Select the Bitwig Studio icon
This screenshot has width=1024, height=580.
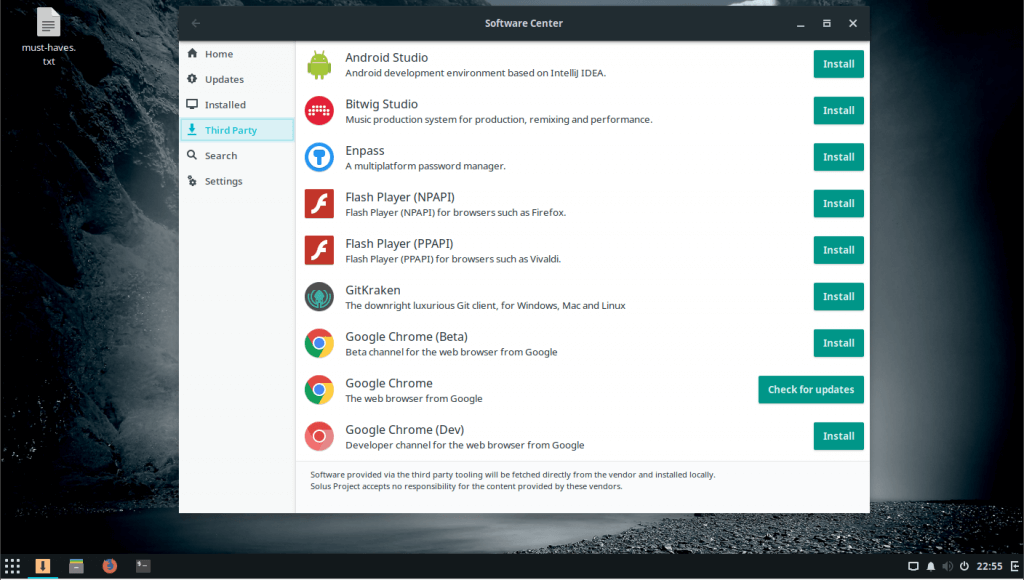(x=319, y=111)
